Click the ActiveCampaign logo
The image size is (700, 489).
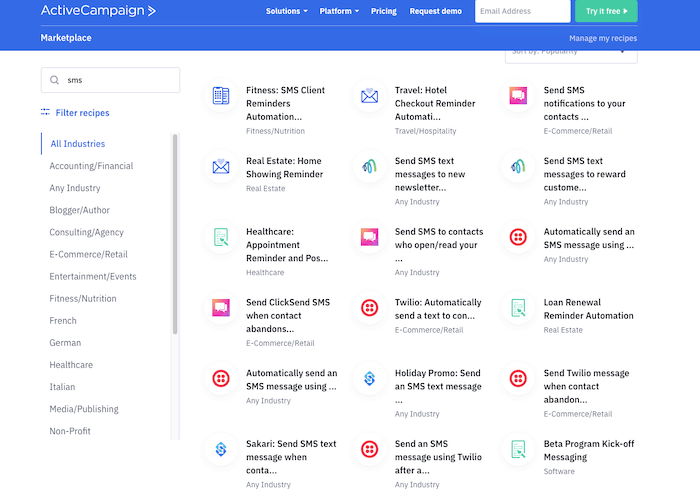98,11
